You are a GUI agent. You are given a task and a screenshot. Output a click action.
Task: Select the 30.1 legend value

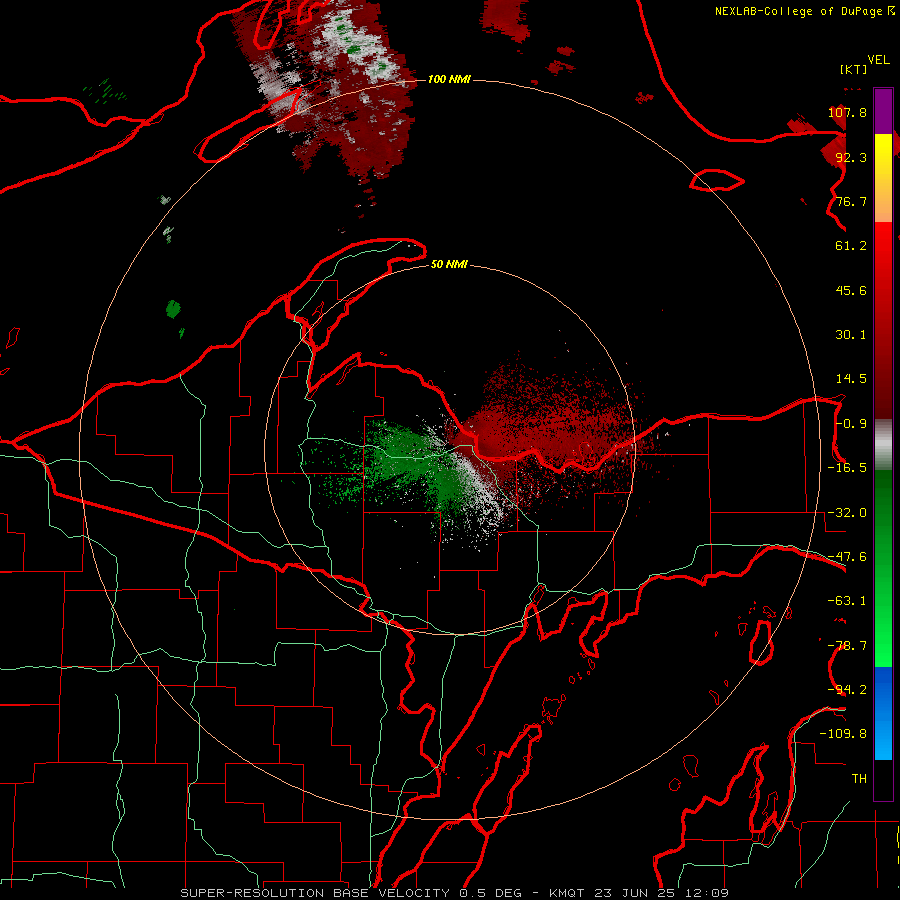[851, 335]
